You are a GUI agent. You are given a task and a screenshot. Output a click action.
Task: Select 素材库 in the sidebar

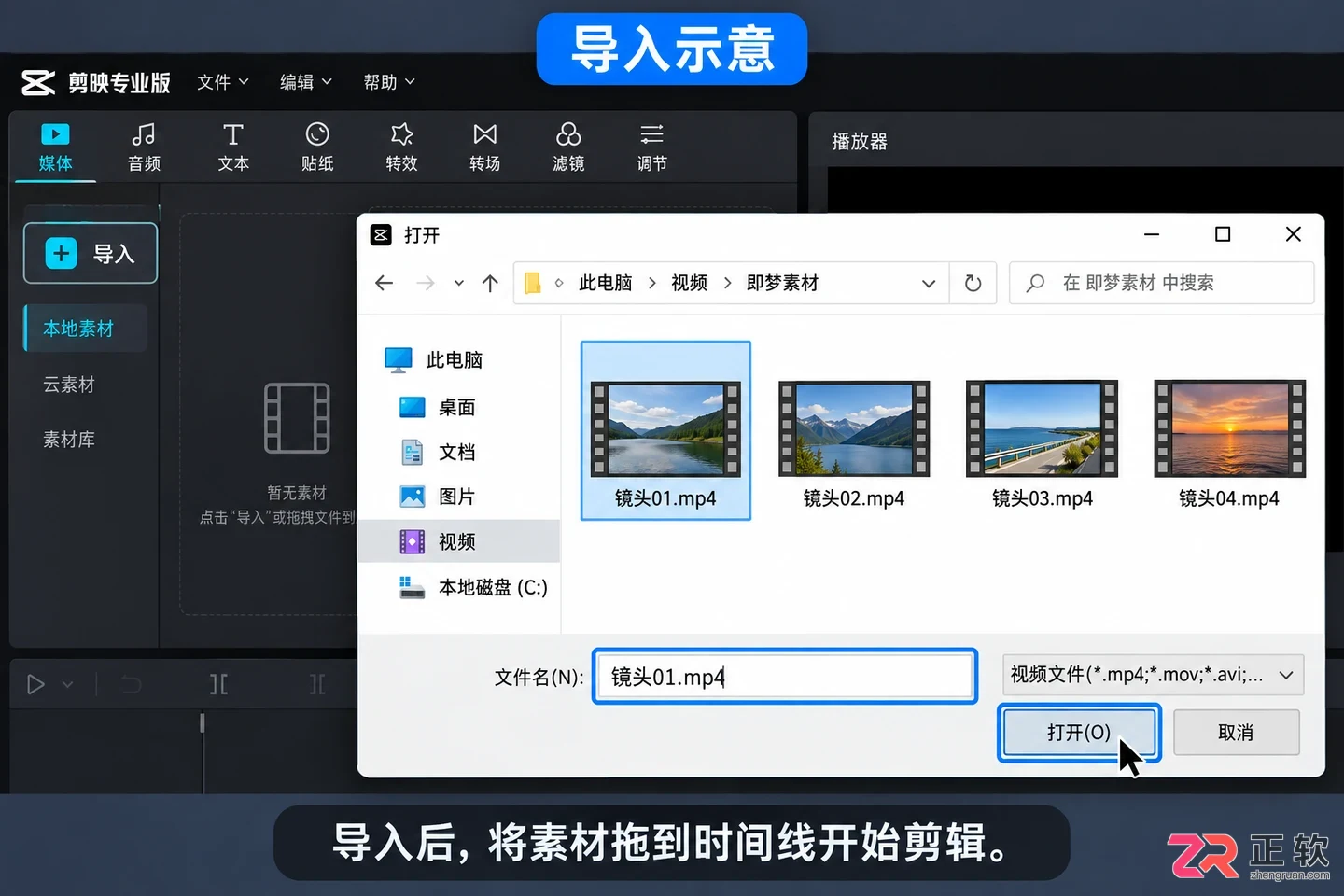(x=69, y=440)
